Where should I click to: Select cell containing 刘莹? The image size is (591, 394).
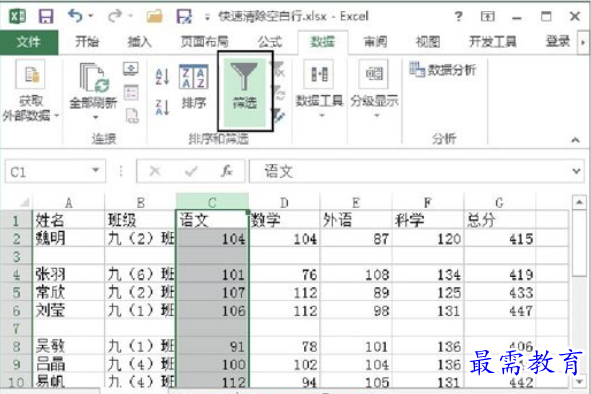[x=69, y=310]
